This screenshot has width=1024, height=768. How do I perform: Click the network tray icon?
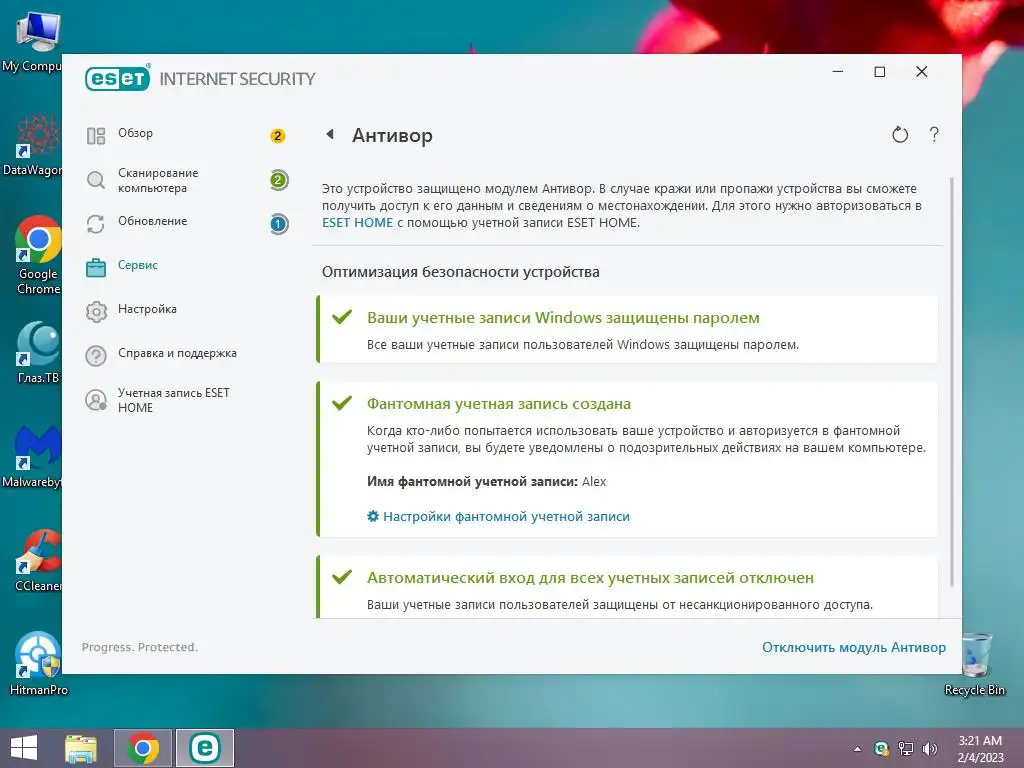tap(906, 749)
